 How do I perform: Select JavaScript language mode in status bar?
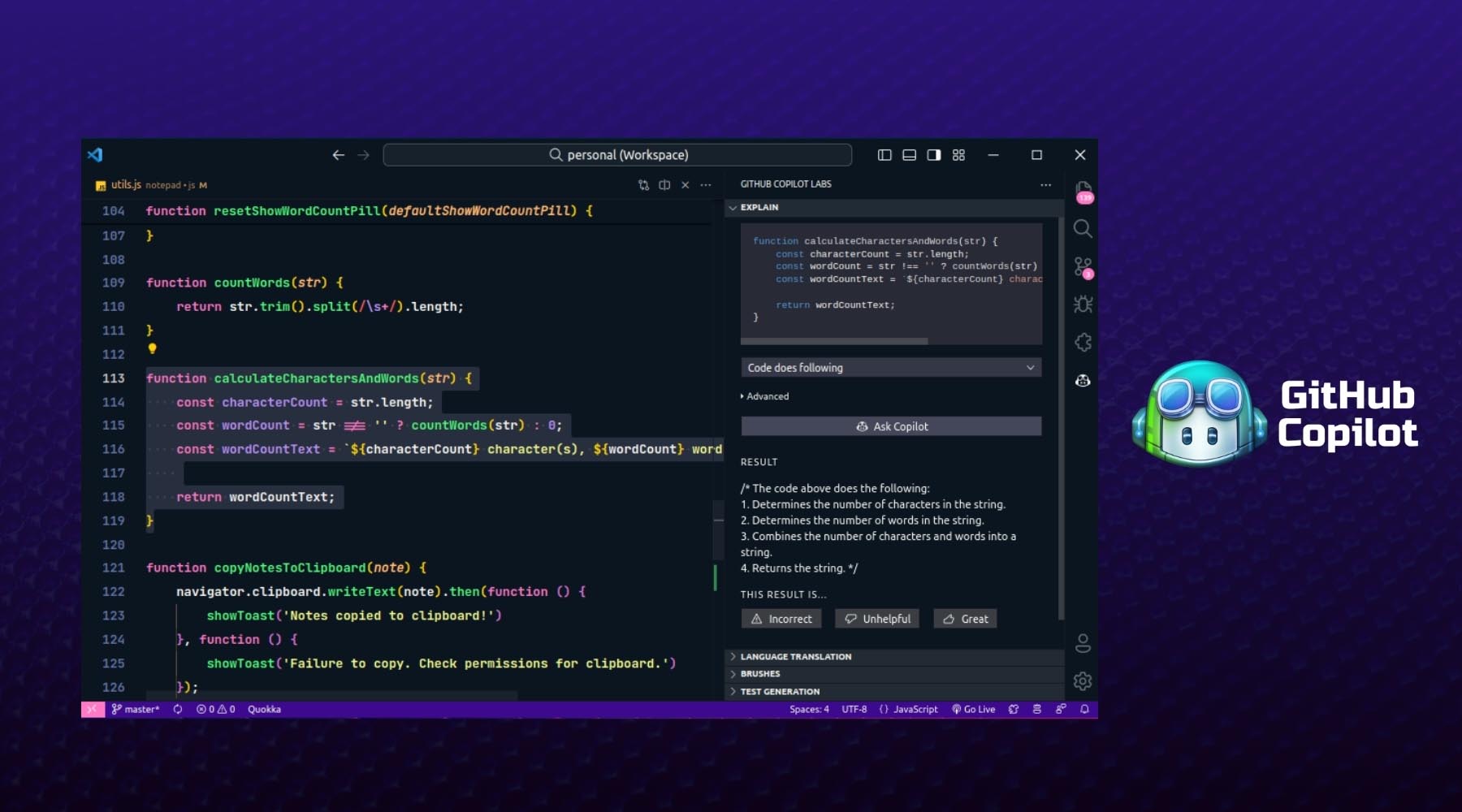[x=909, y=710]
